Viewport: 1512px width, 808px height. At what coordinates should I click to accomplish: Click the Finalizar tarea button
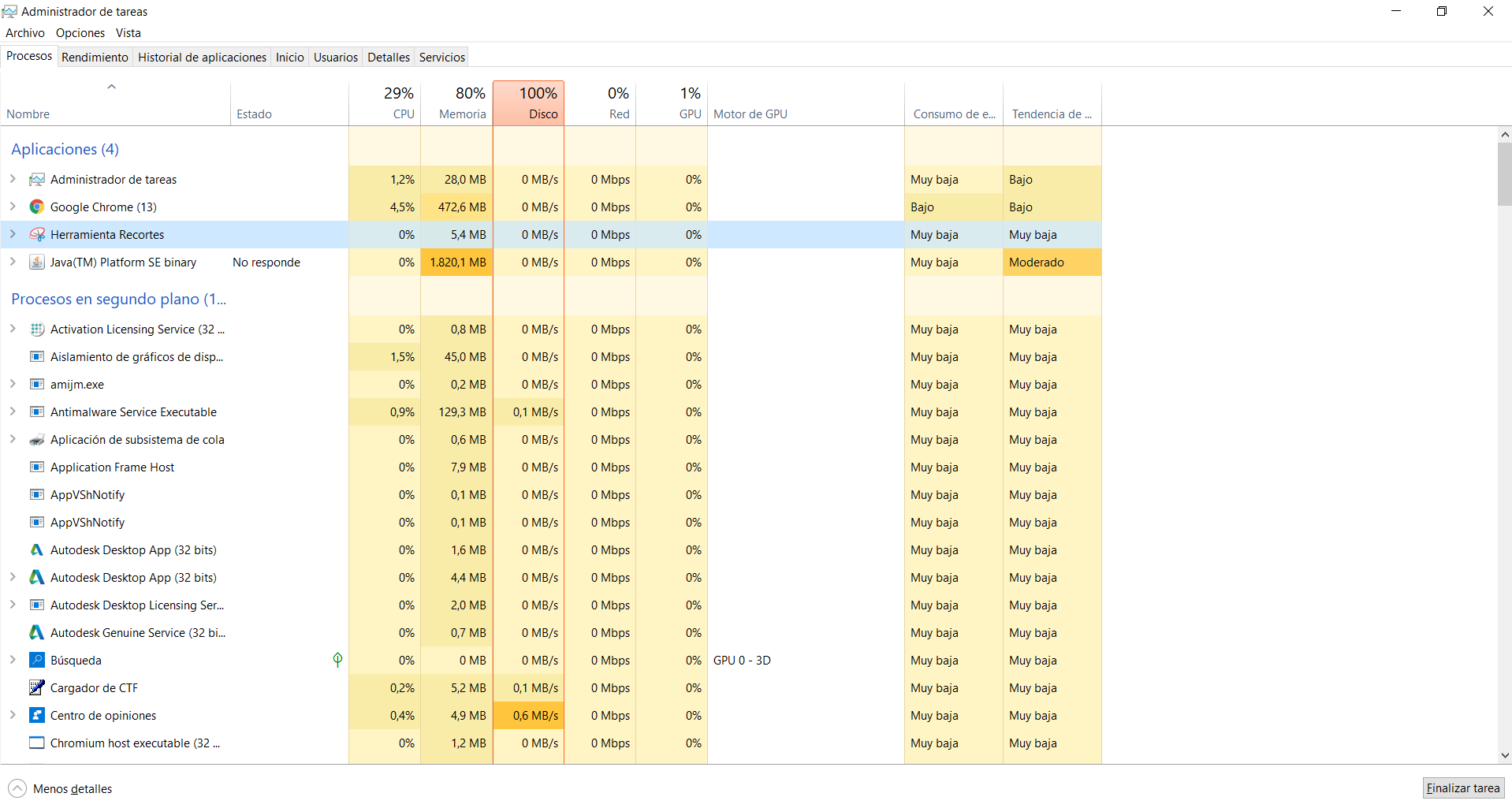[x=1462, y=788]
